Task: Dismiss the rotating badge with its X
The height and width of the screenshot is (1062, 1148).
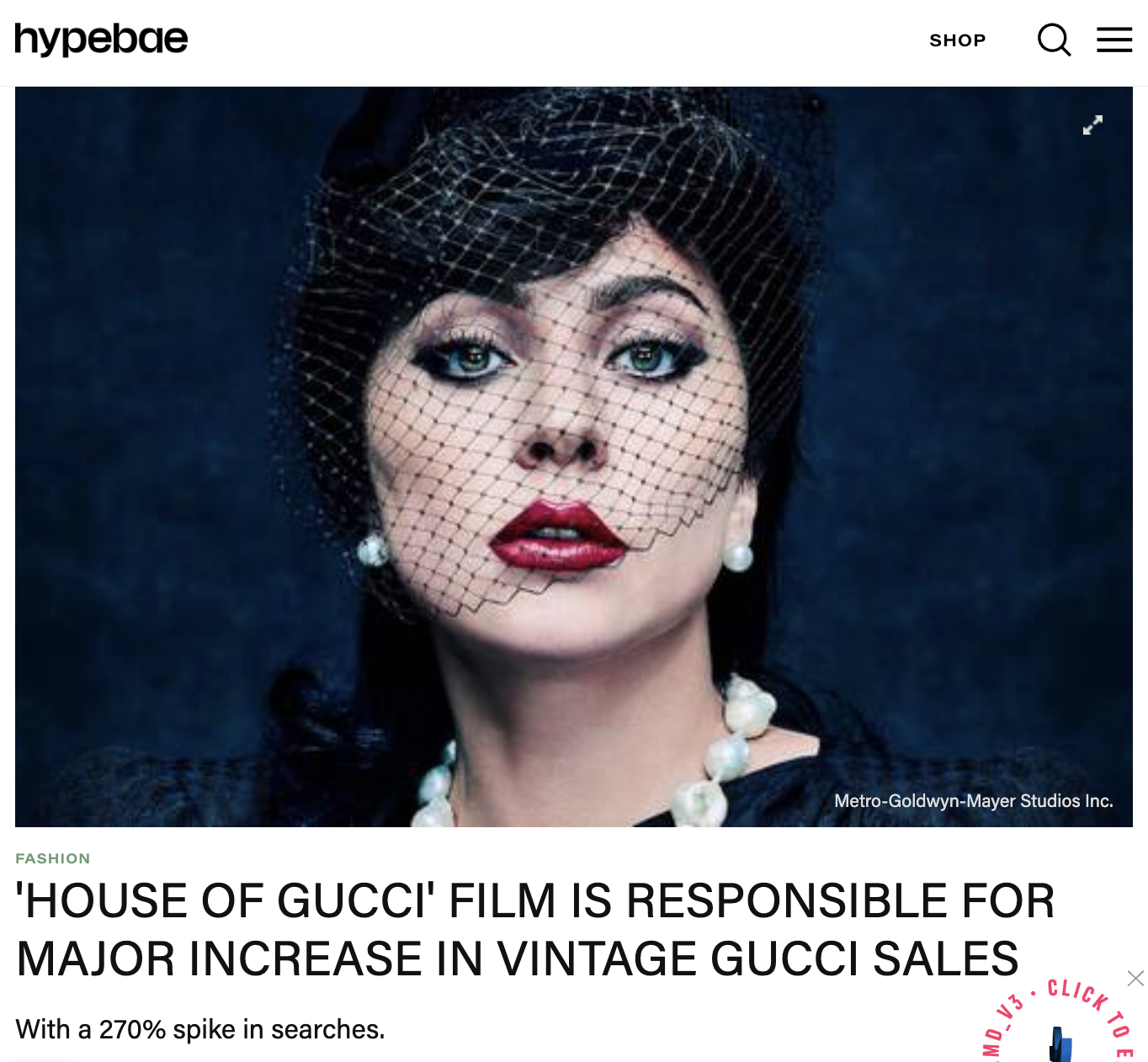Action: pos(1135,978)
